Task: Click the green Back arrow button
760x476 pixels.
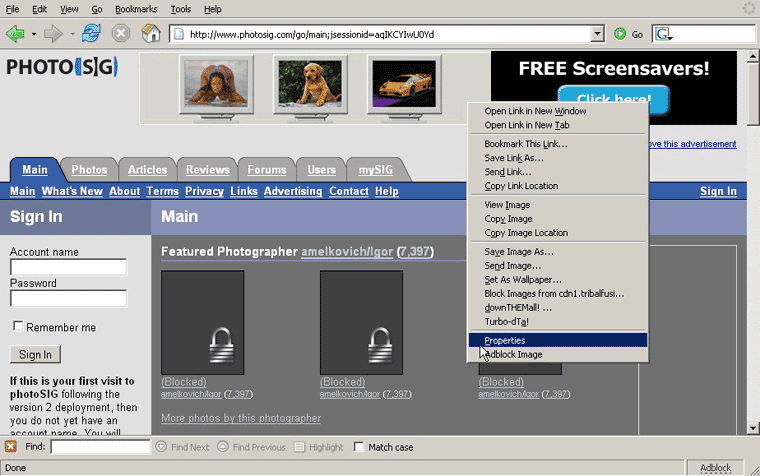Action: 15,34
